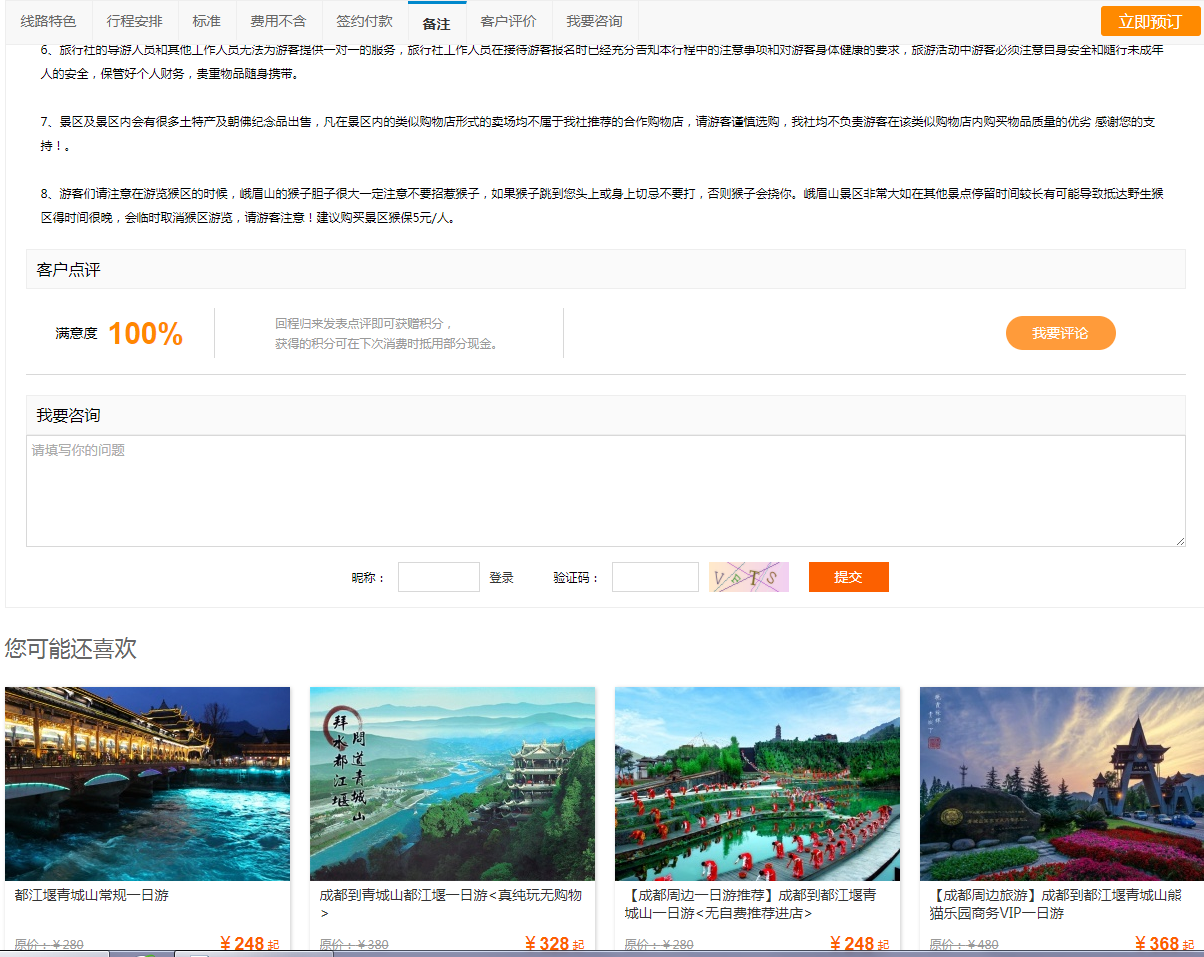
Task: Open the 我要咨询 tab
Action: (594, 21)
